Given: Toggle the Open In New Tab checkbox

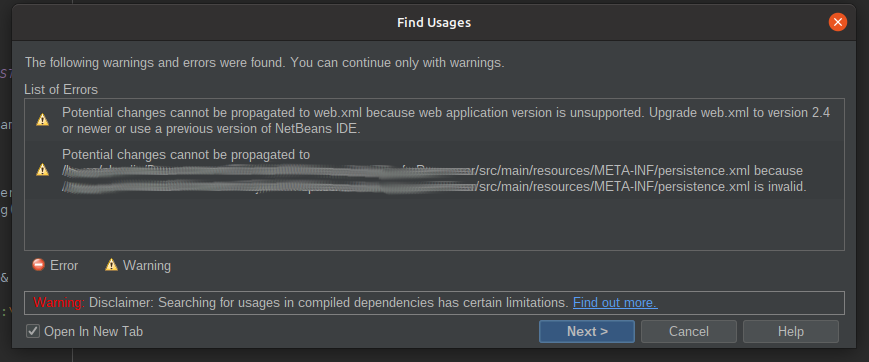Looking at the screenshot, I should point(33,332).
